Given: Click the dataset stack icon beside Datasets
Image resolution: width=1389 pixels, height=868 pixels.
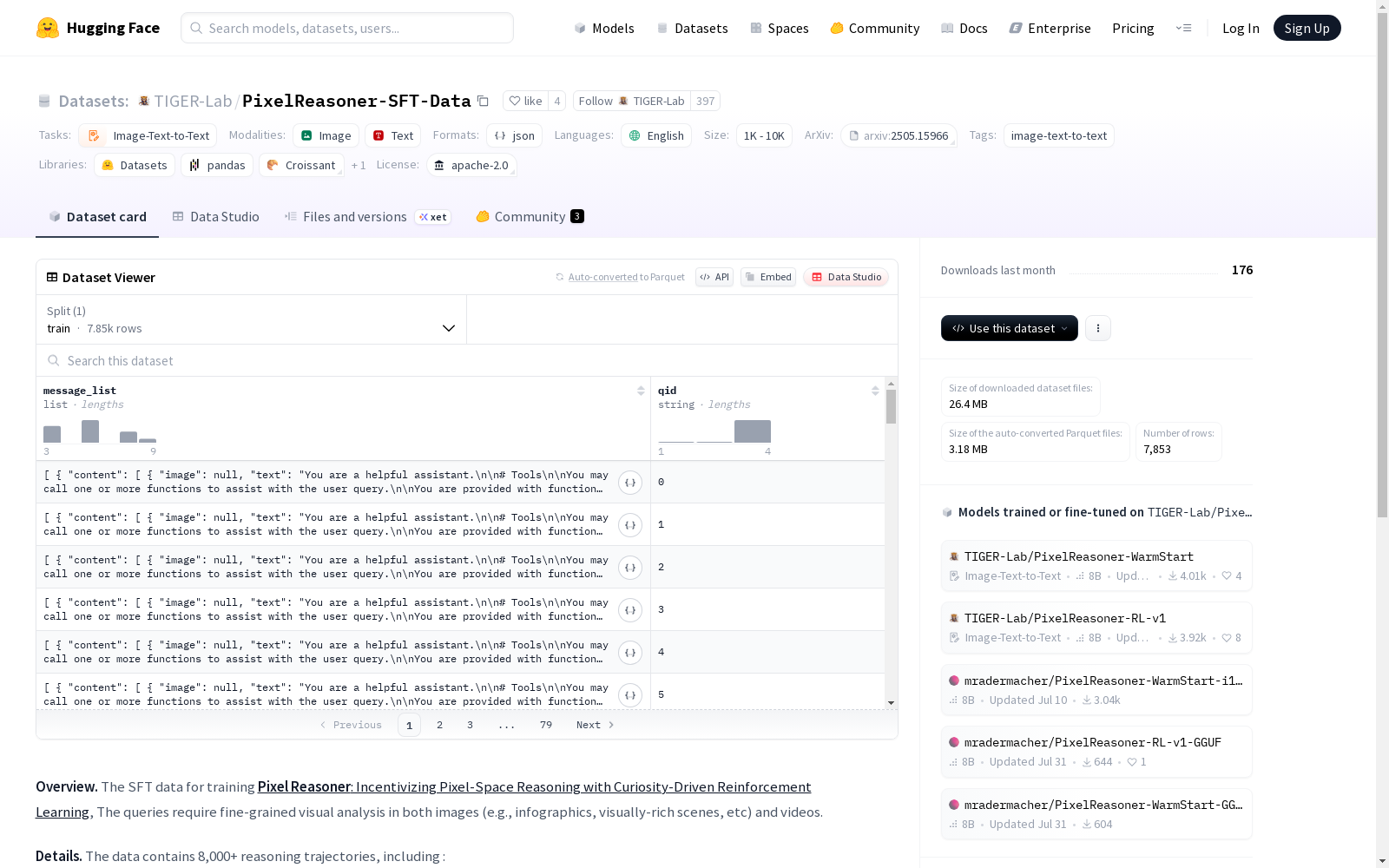Looking at the screenshot, I should click(44, 102).
